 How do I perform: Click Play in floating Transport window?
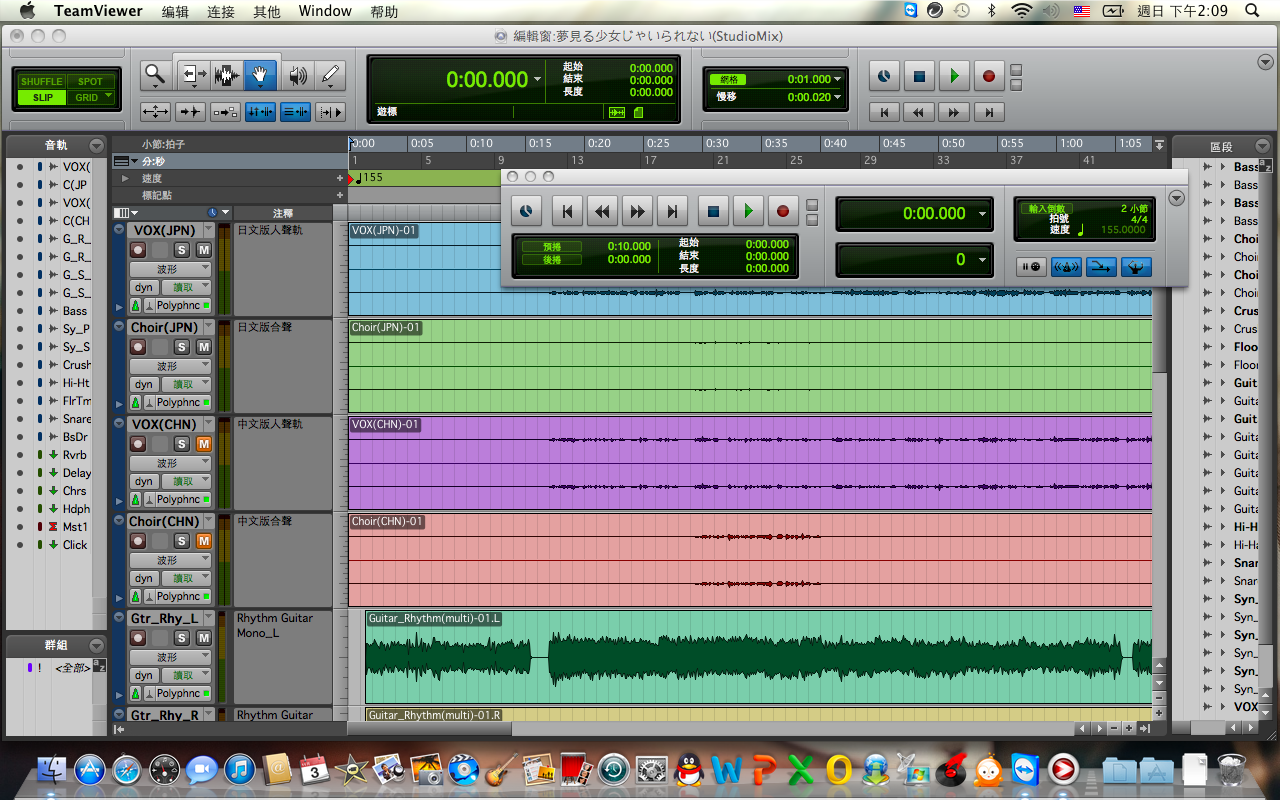(748, 211)
